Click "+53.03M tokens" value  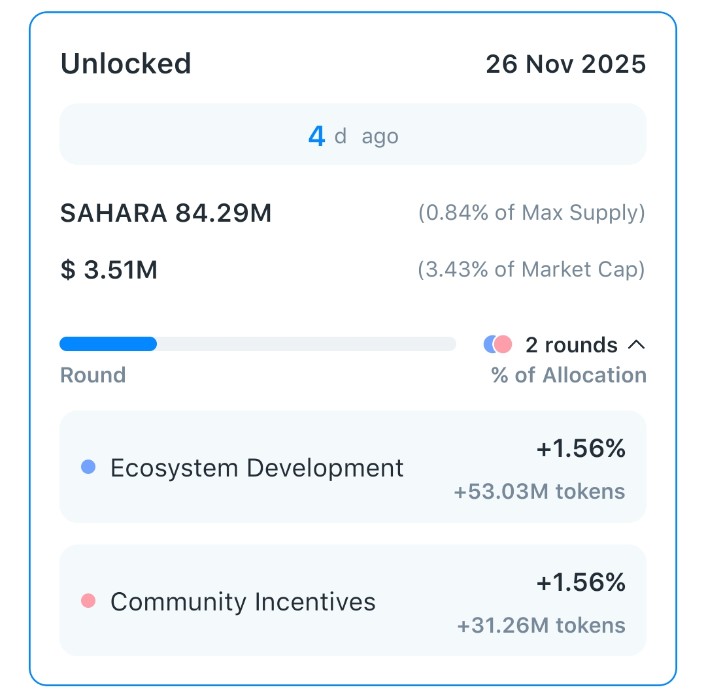[x=539, y=491]
